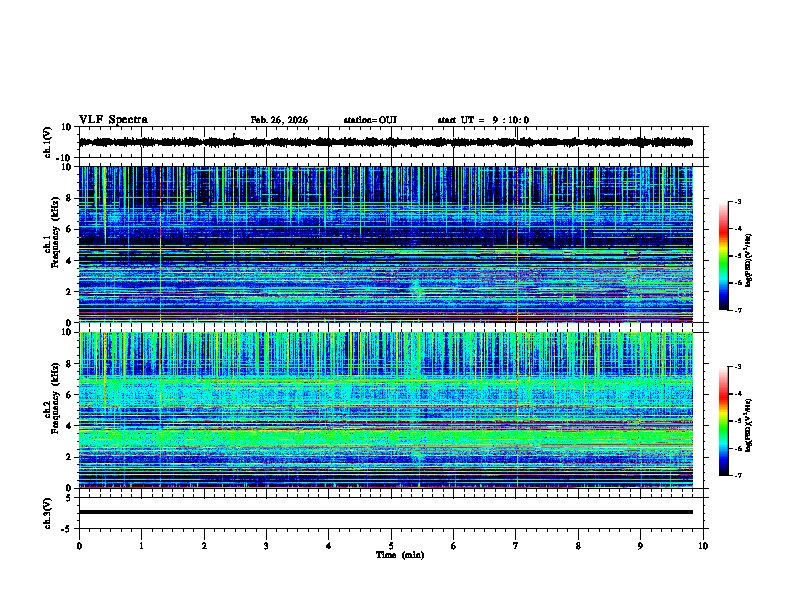Click time axis tick label "1"
792x612 pixels.
coord(141,546)
